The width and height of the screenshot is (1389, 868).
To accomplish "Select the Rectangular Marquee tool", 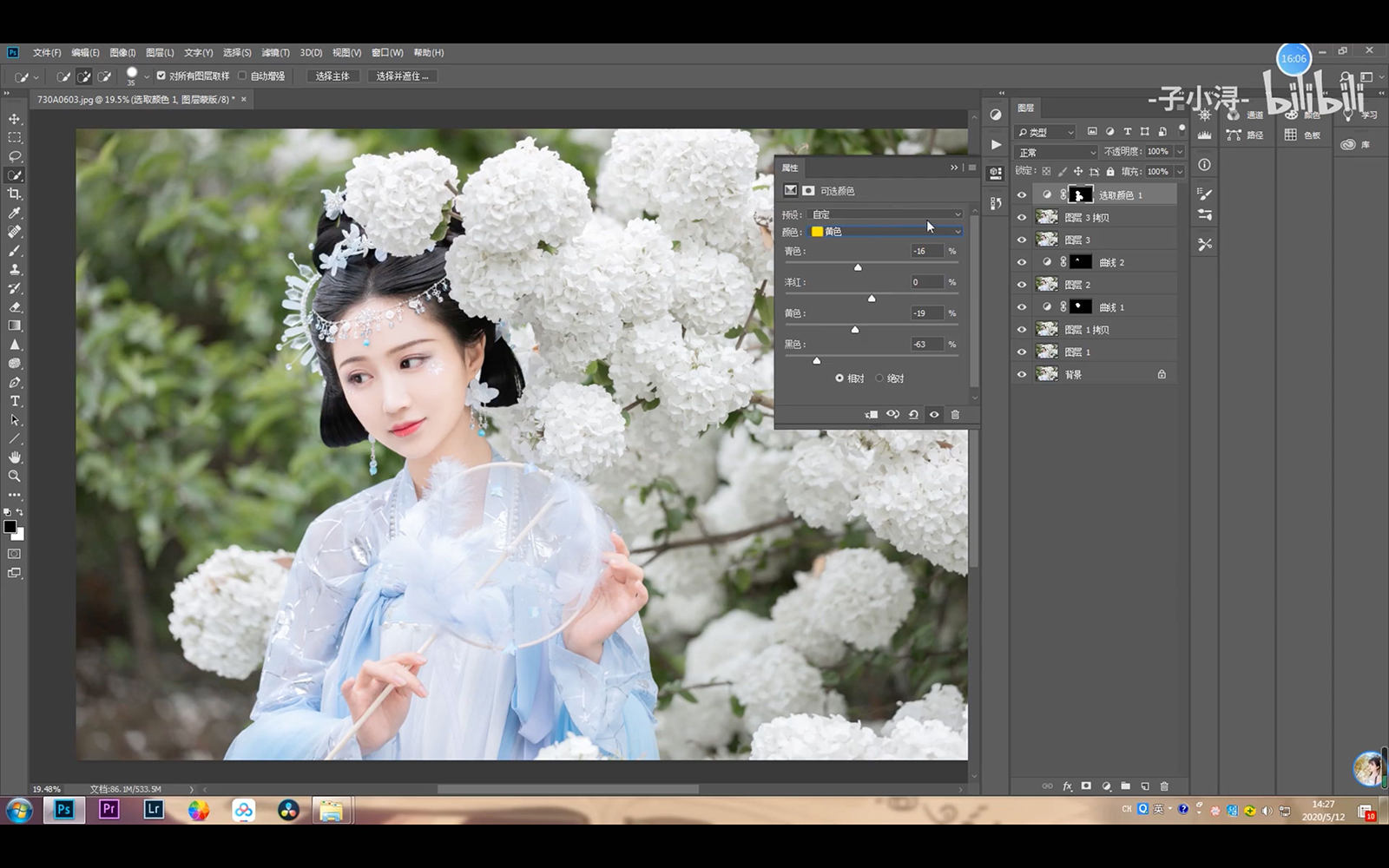I will [x=15, y=138].
